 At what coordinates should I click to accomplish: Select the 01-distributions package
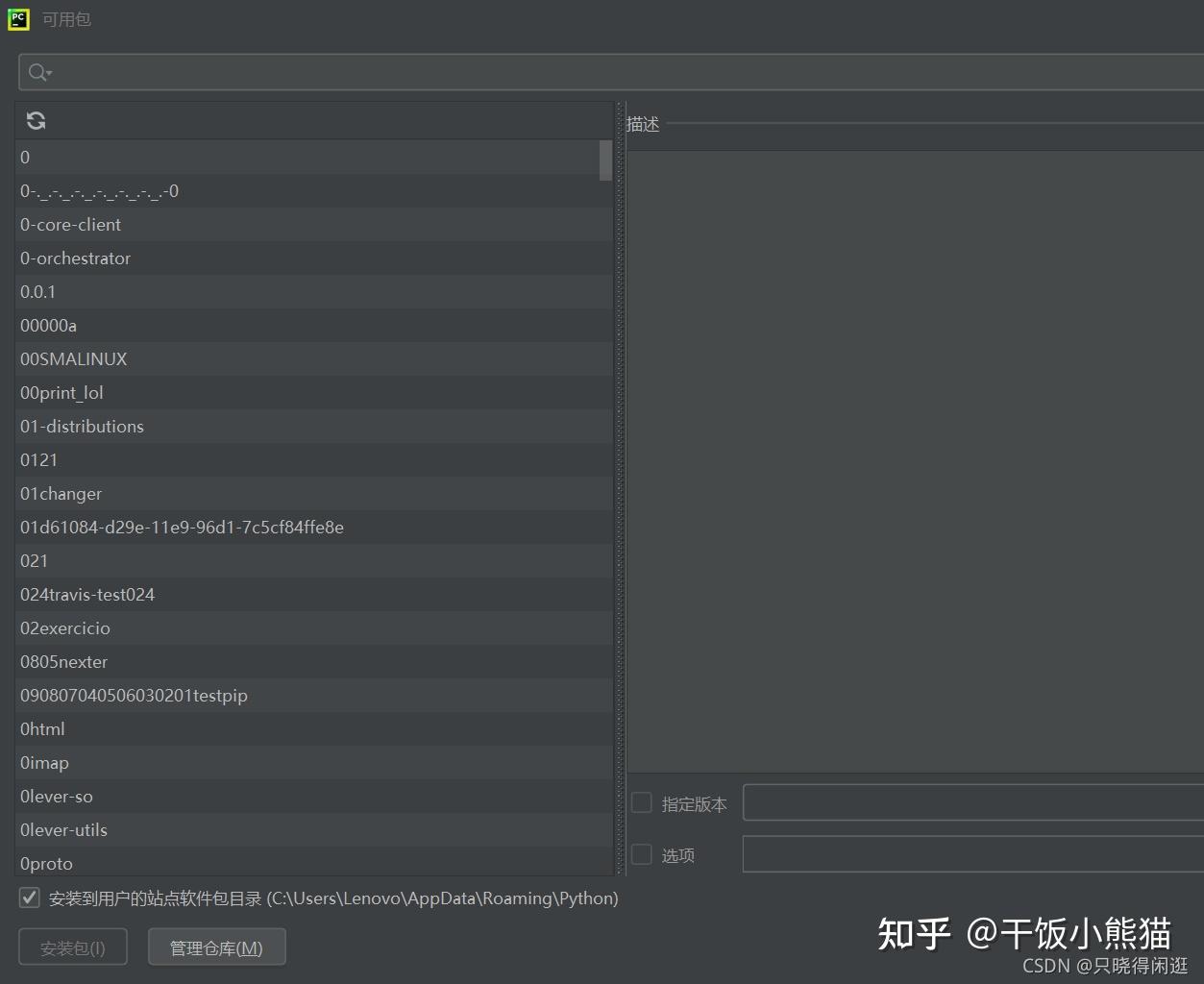(82, 426)
